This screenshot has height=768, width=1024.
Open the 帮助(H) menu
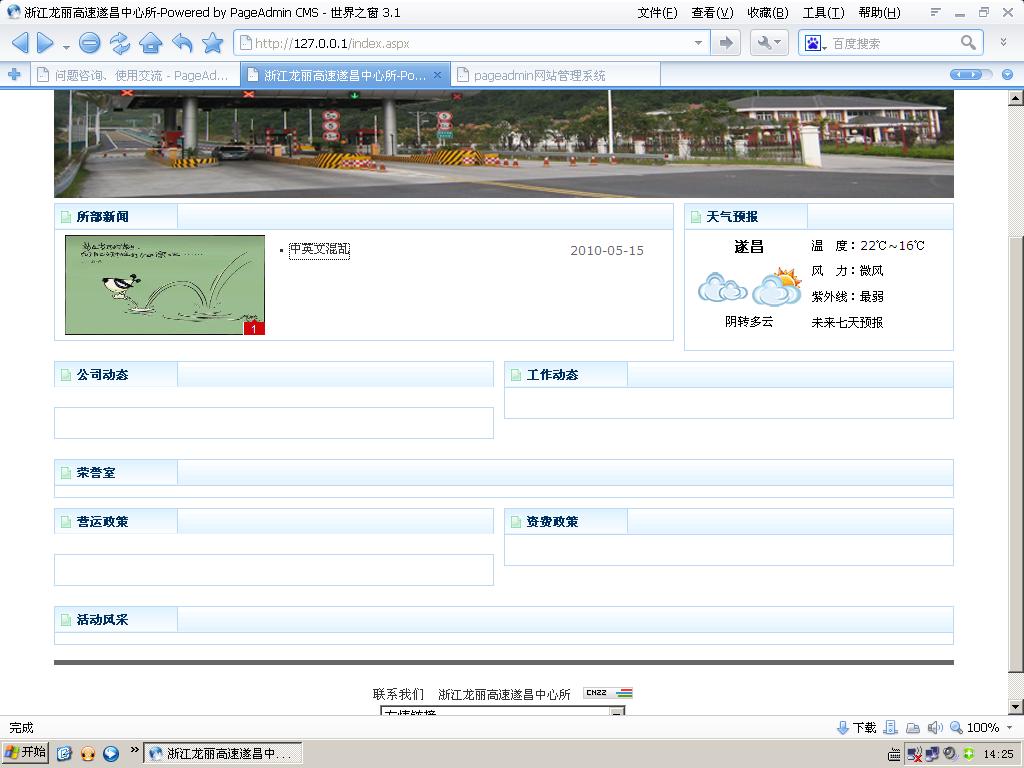(879, 12)
